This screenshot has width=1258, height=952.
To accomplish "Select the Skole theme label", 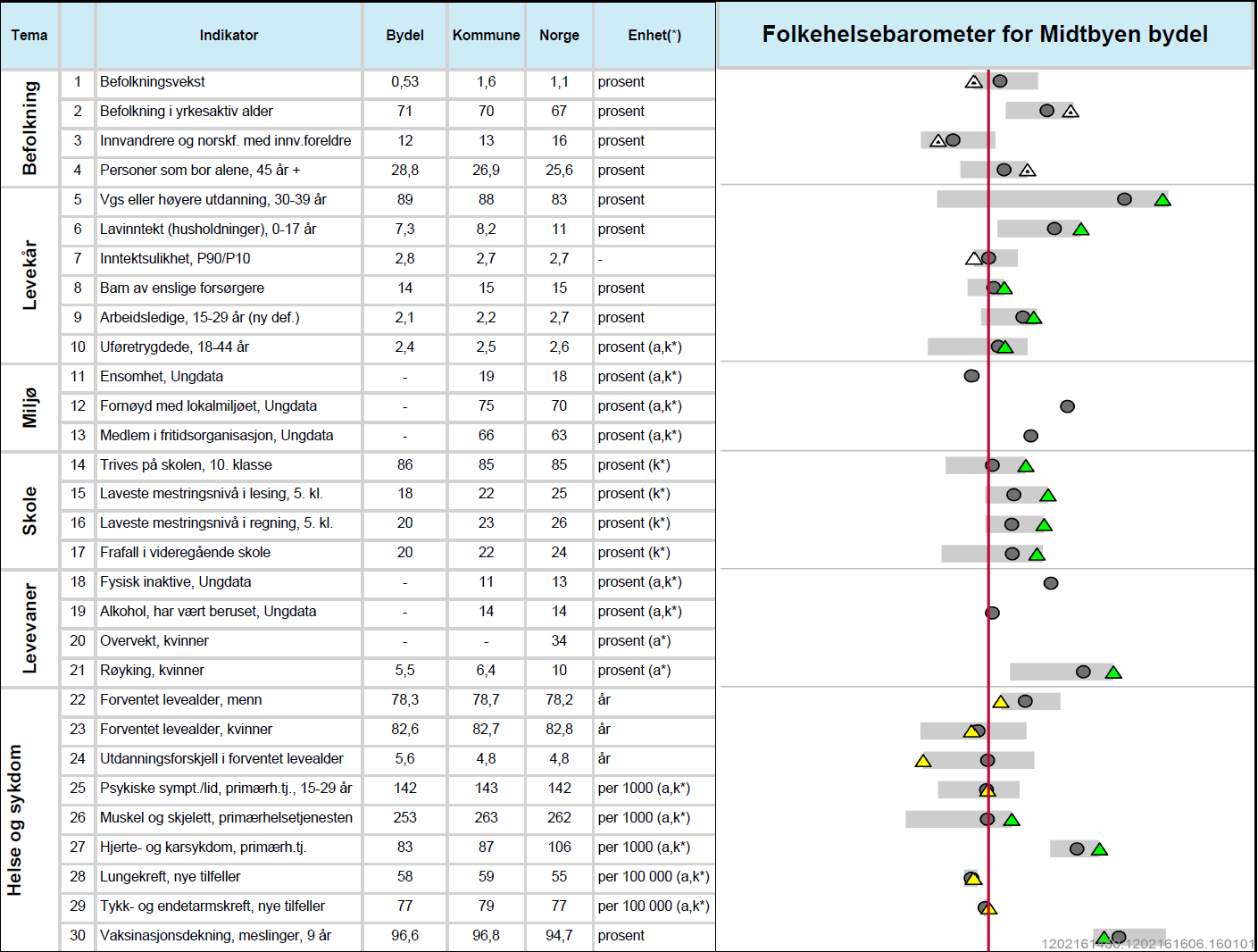I will pyautogui.click(x=30, y=510).
